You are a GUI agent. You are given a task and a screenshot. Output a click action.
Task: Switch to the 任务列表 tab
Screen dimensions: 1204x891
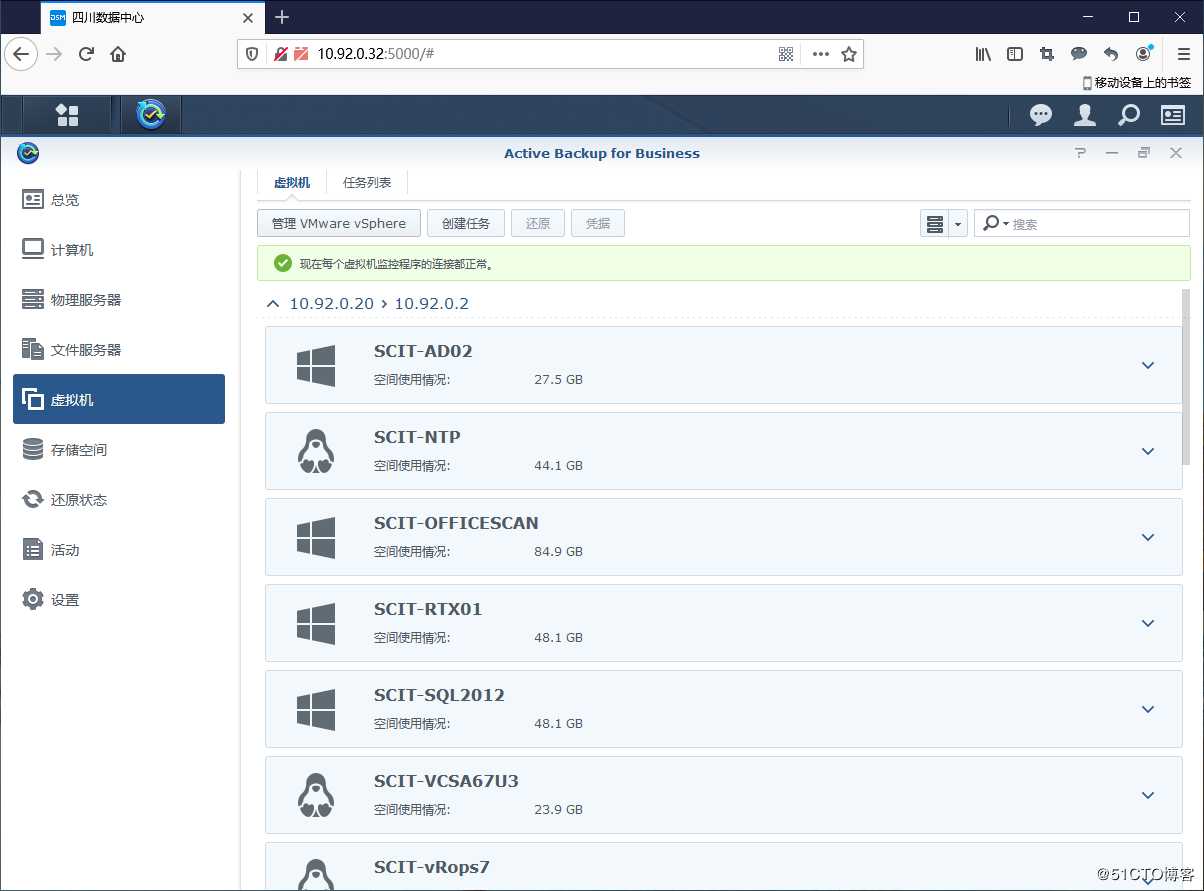[367, 183]
